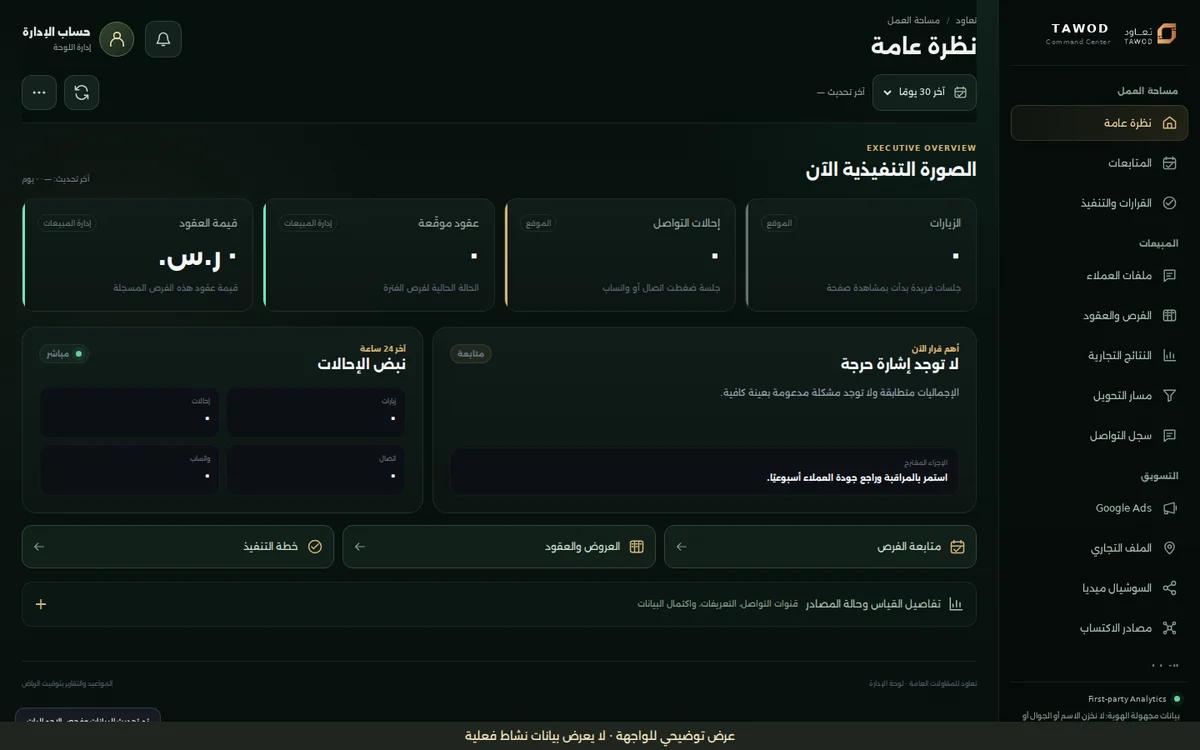Click حساب الإدارة account name

(57, 32)
